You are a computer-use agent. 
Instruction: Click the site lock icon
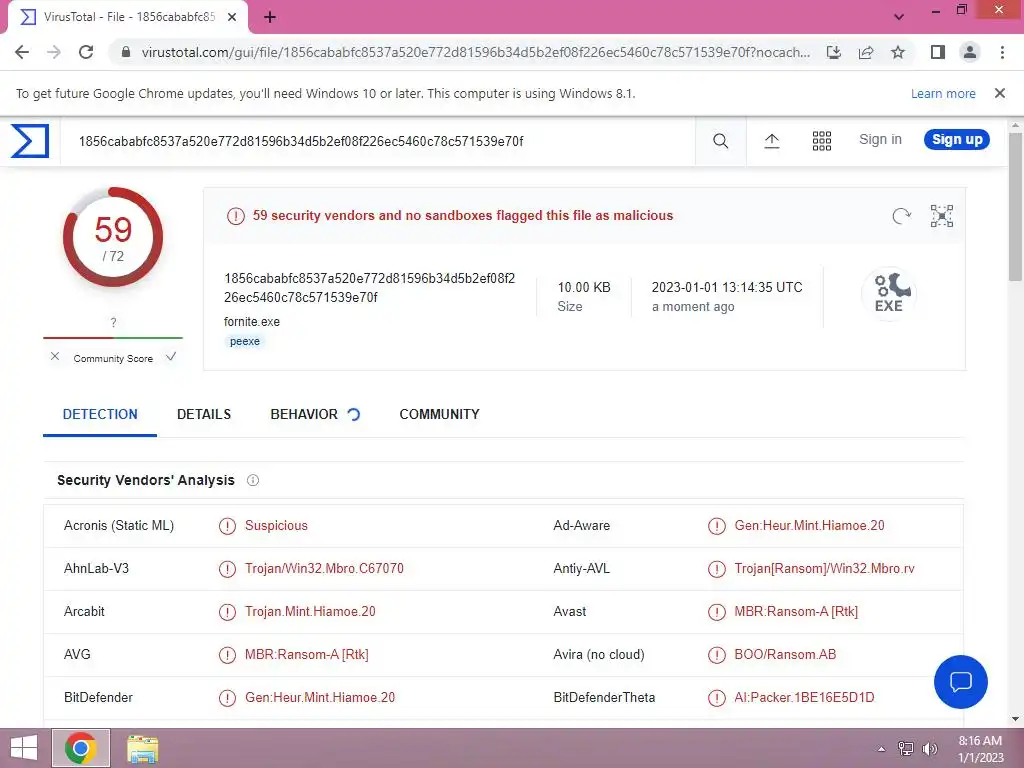pyautogui.click(x=126, y=52)
